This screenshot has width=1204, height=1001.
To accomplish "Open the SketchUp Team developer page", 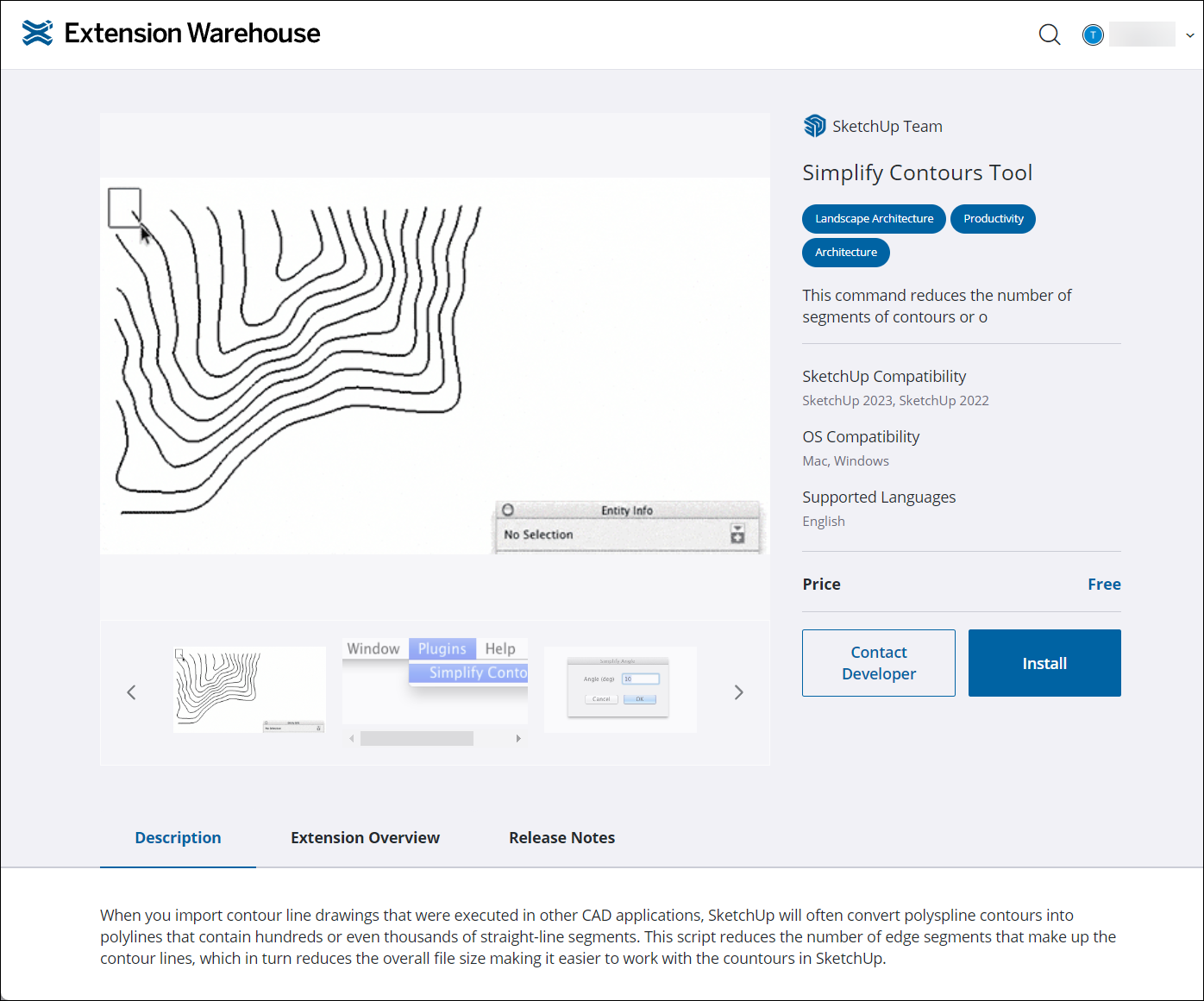I will tap(887, 126).
